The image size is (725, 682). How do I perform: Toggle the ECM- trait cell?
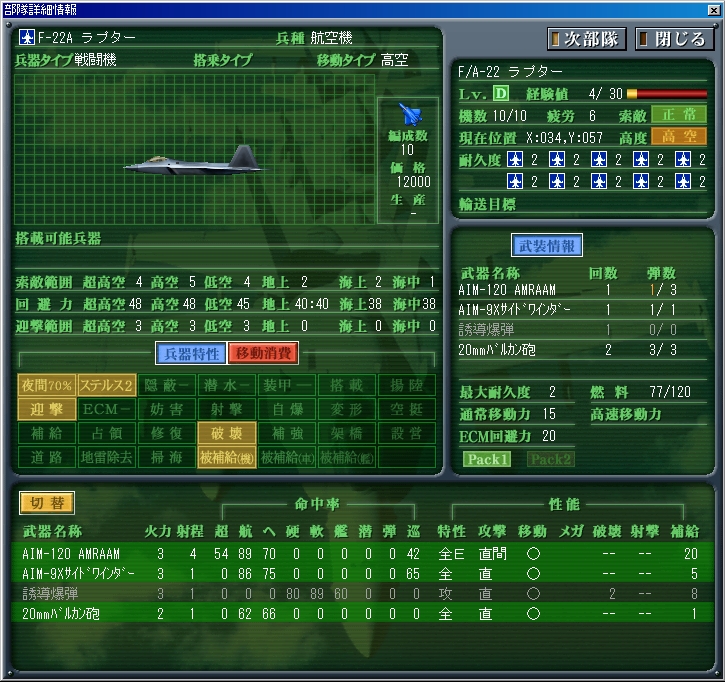click(x=107, y=410)
